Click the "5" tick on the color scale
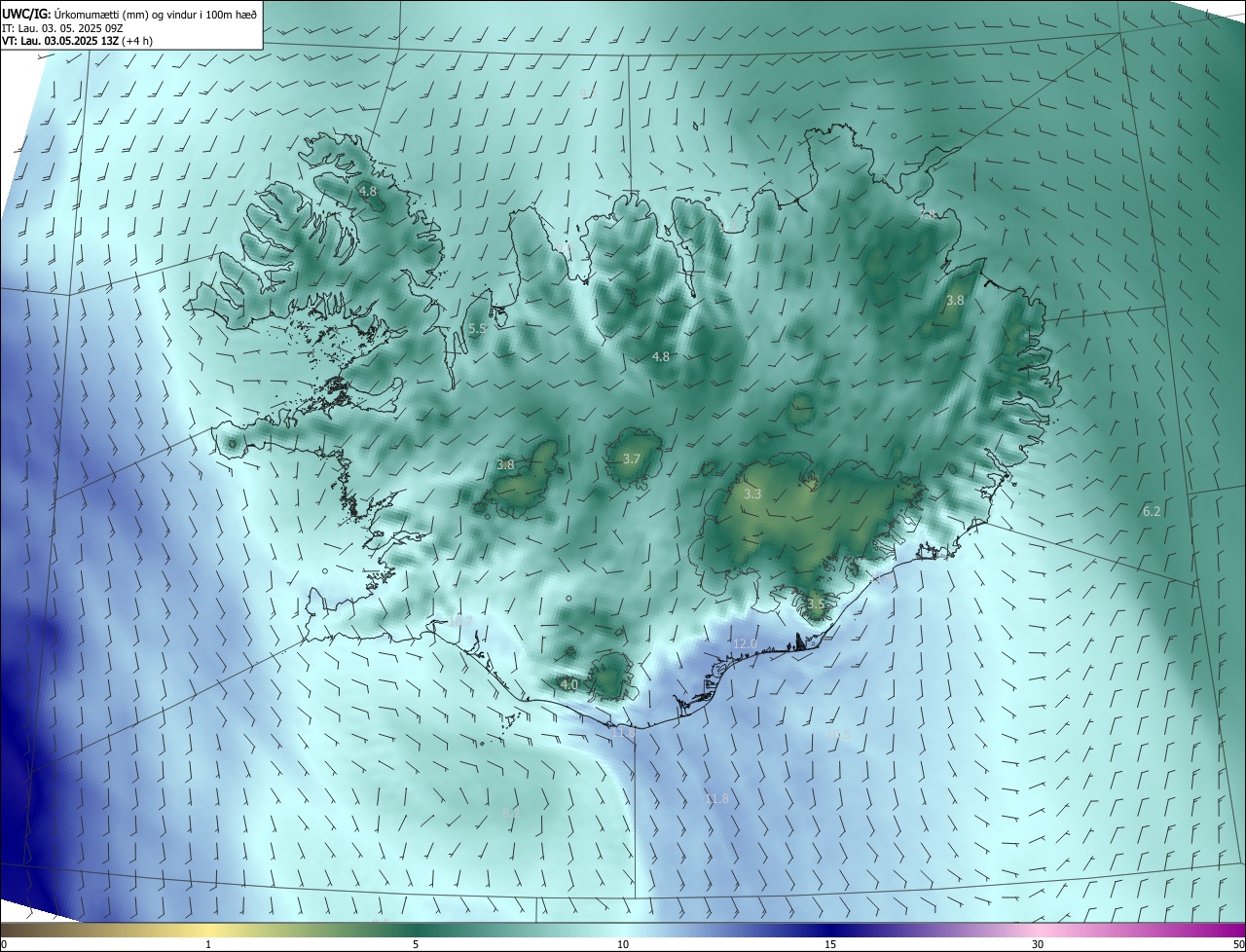The width and height of the screenshot is (1246, 952). click(416, 944)
